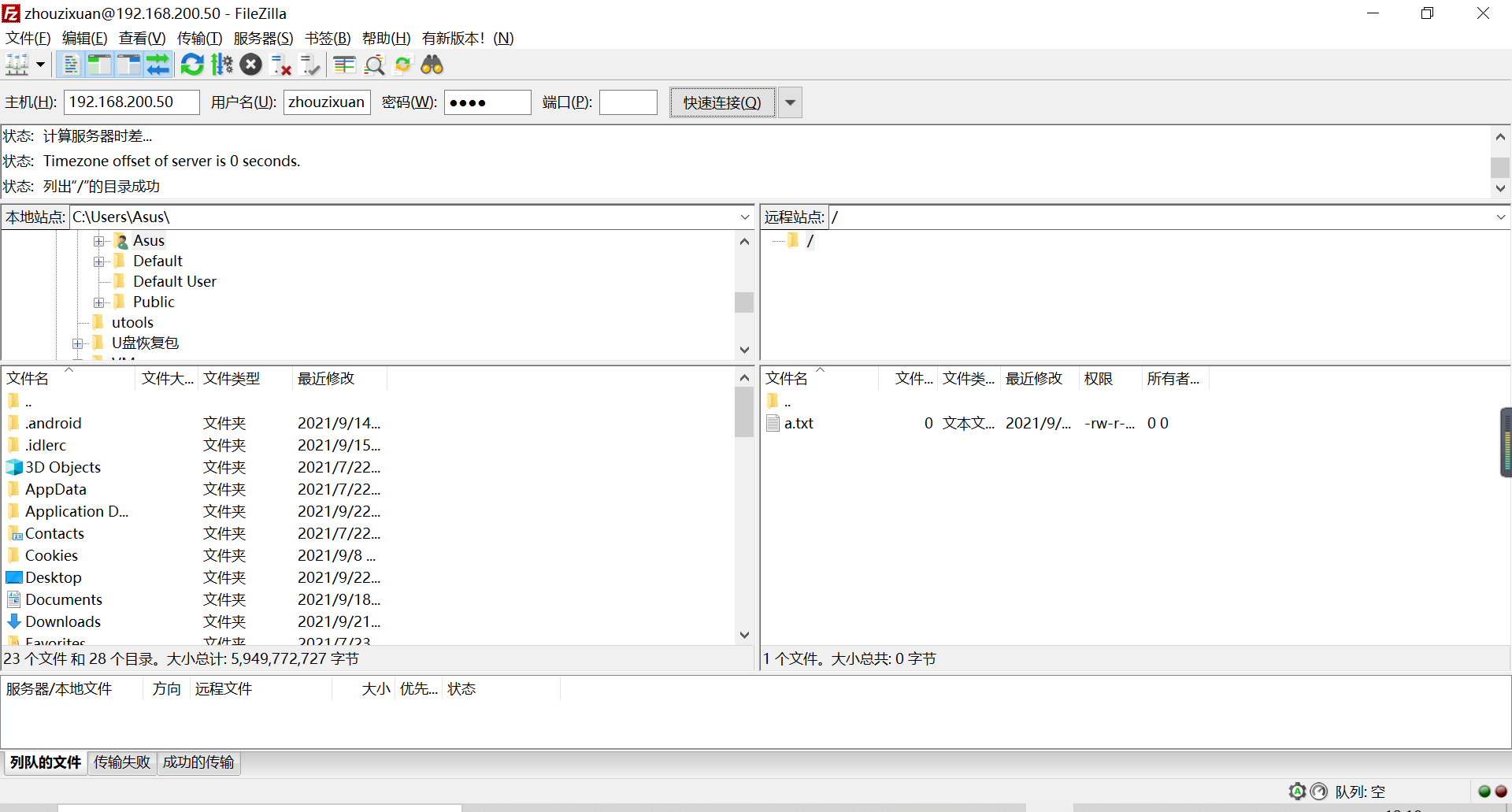The width and height of the screenshot is (1512, 812).
Task: Open the local site path dropdown
Action: (745, 217)
